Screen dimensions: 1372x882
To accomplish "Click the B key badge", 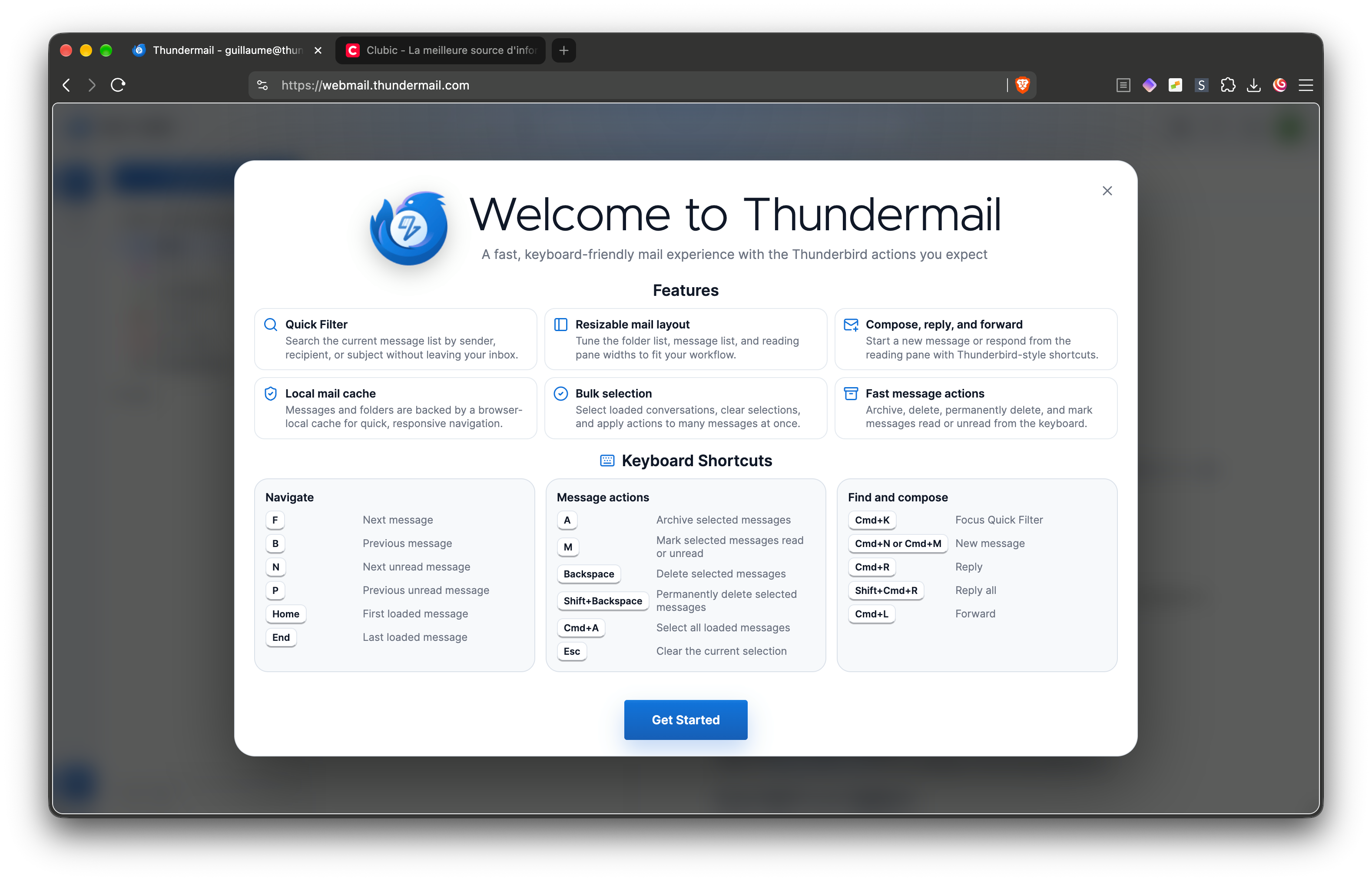I will 275,544.
